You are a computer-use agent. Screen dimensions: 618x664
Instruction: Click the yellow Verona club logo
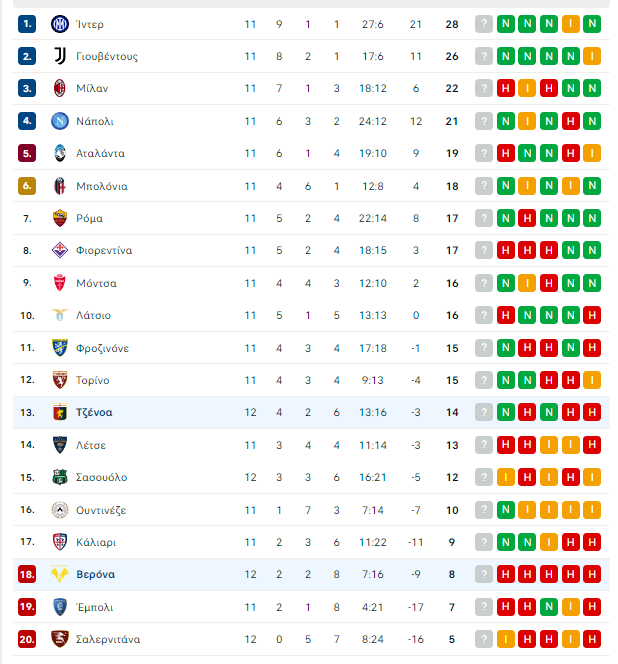pos(60,574)
